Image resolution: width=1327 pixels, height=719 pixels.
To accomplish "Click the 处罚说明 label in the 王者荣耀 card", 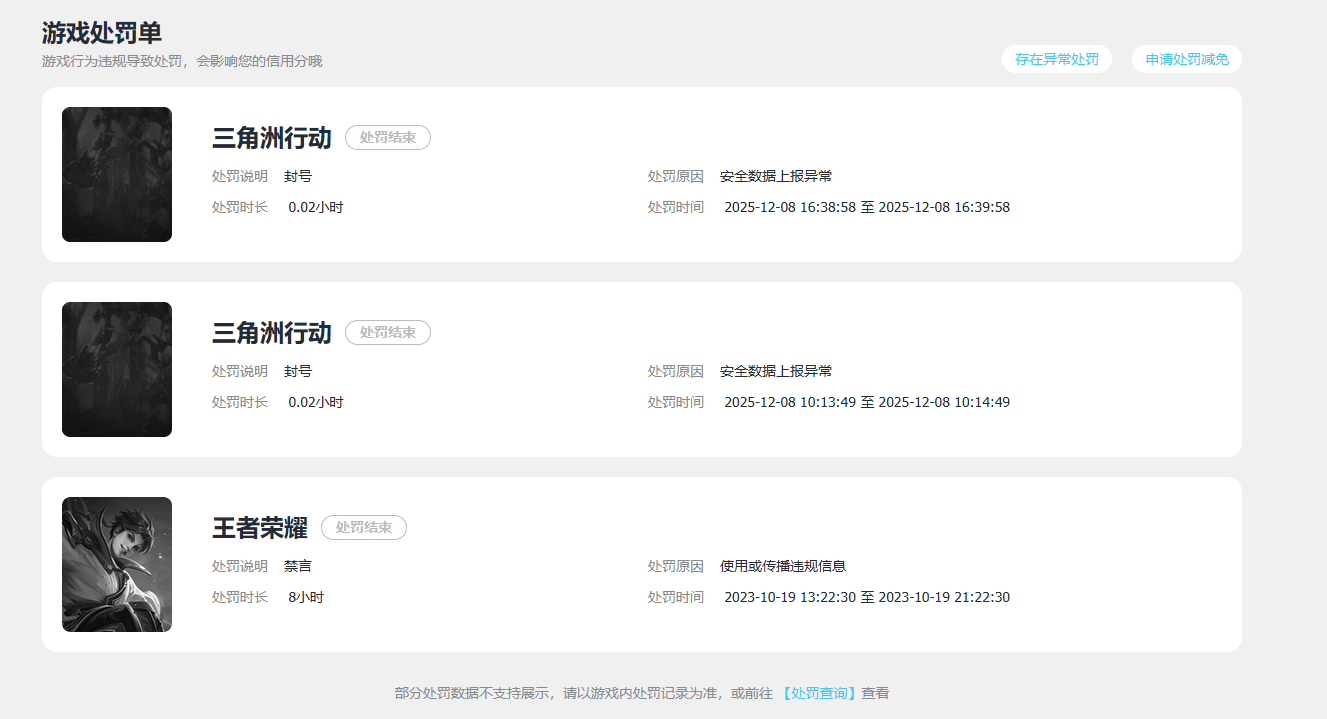I will [x=240, y=566].
